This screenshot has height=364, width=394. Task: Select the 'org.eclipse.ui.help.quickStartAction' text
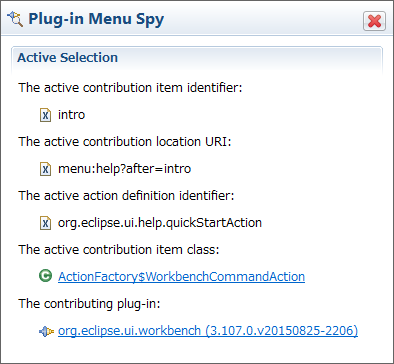160,223
